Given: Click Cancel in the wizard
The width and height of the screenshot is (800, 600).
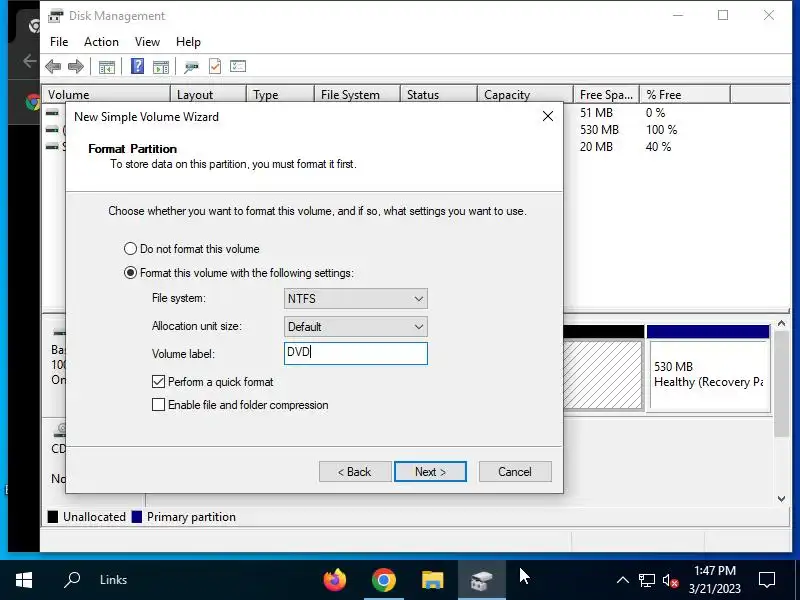Looking at the screenshot, I should pyautogui.click(x=515, y=471).
